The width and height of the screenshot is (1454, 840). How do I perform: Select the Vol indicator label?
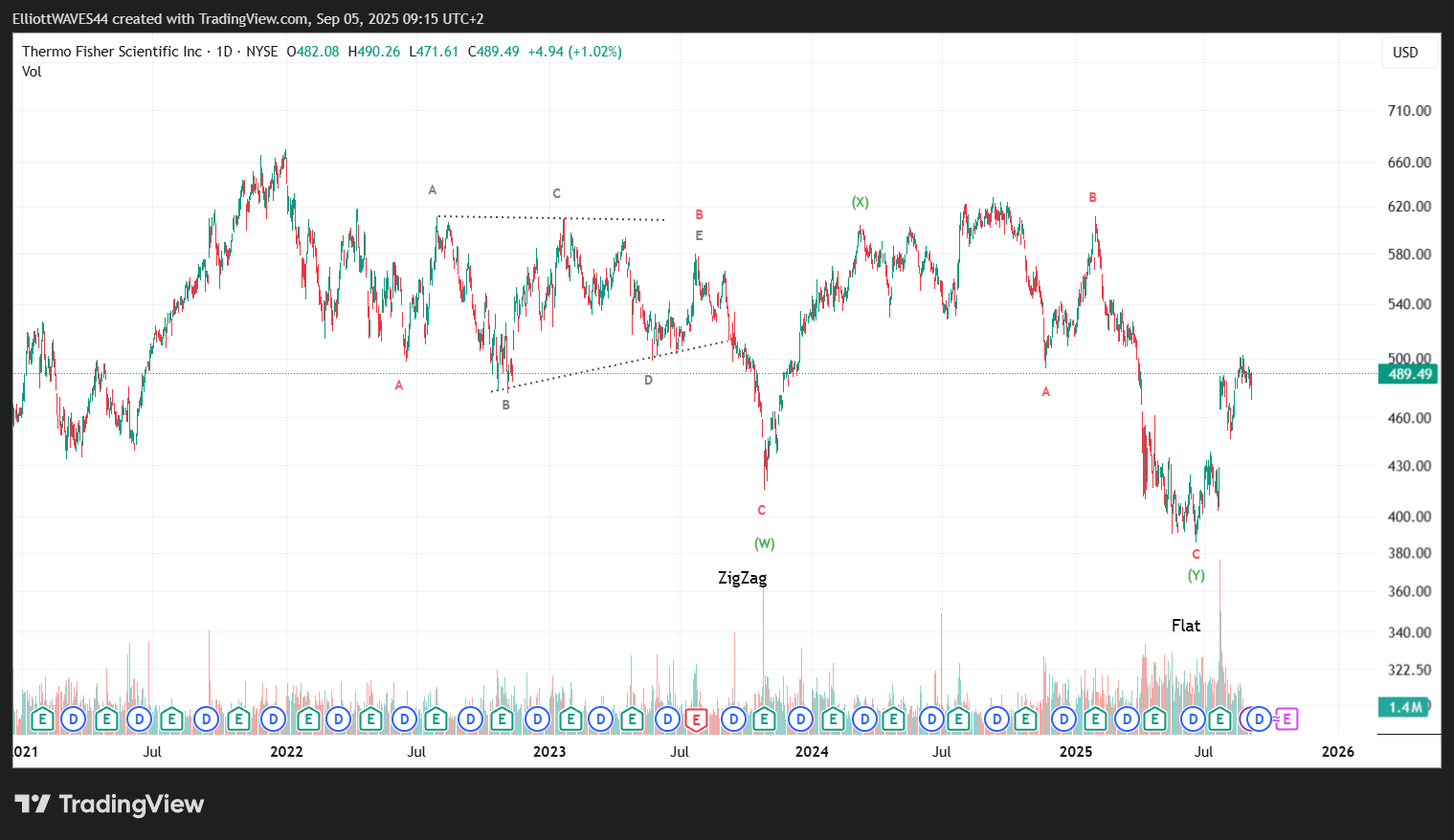point(32,72)
